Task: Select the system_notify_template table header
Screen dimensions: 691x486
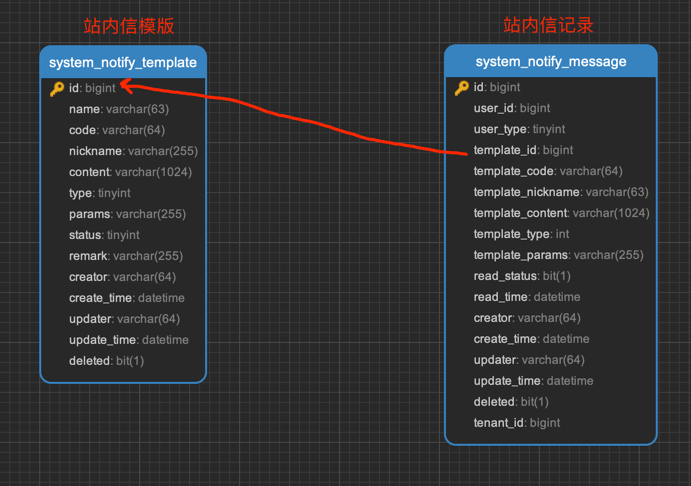Action: [x=123, y=62]
